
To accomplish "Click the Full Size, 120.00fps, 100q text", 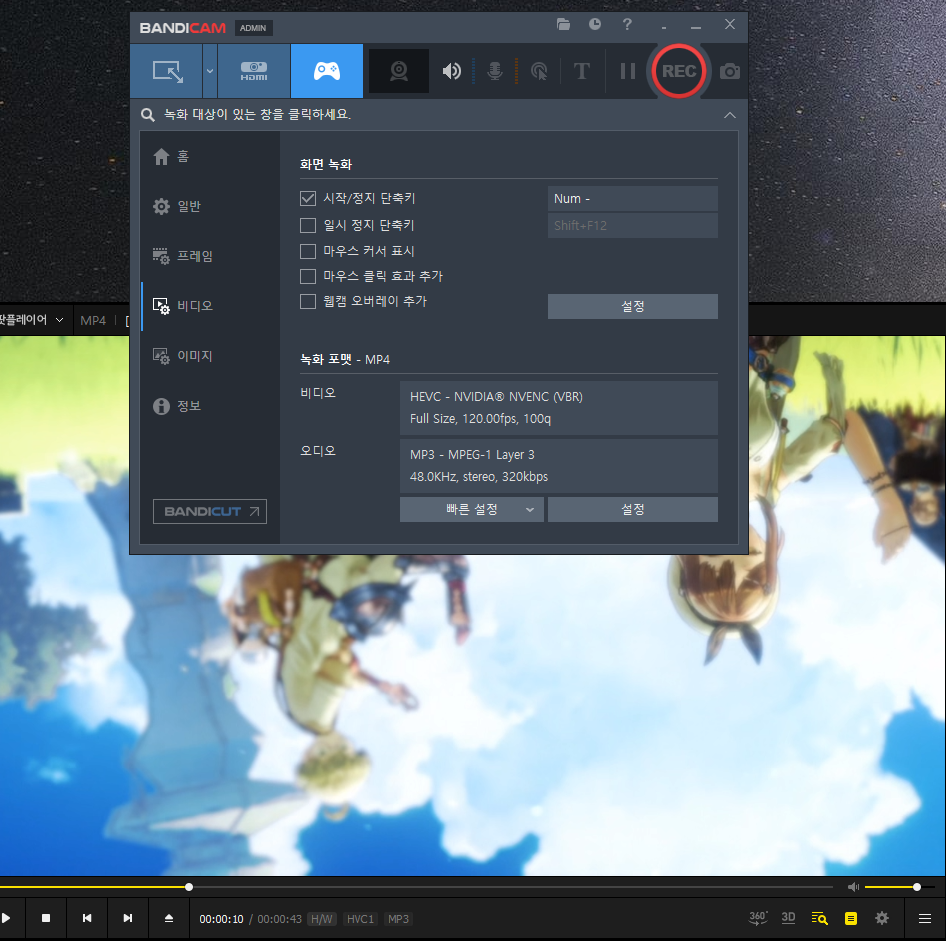I will tap(480, 419).
